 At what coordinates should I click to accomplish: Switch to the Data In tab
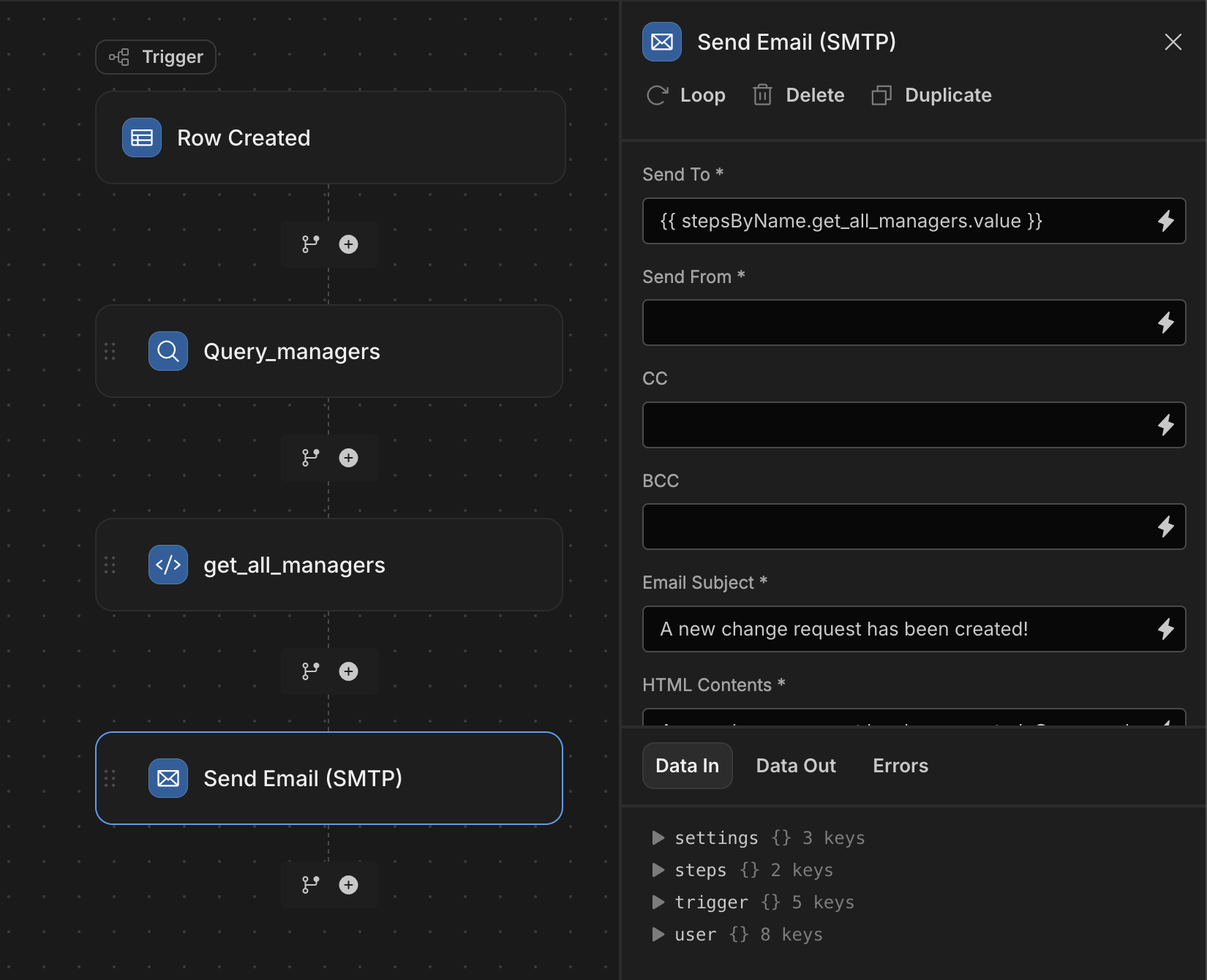click(688, 766)
